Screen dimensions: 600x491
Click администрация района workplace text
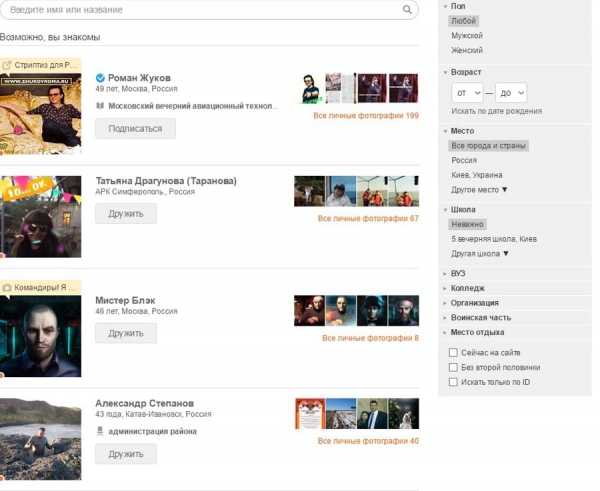(x=153, y=431)
